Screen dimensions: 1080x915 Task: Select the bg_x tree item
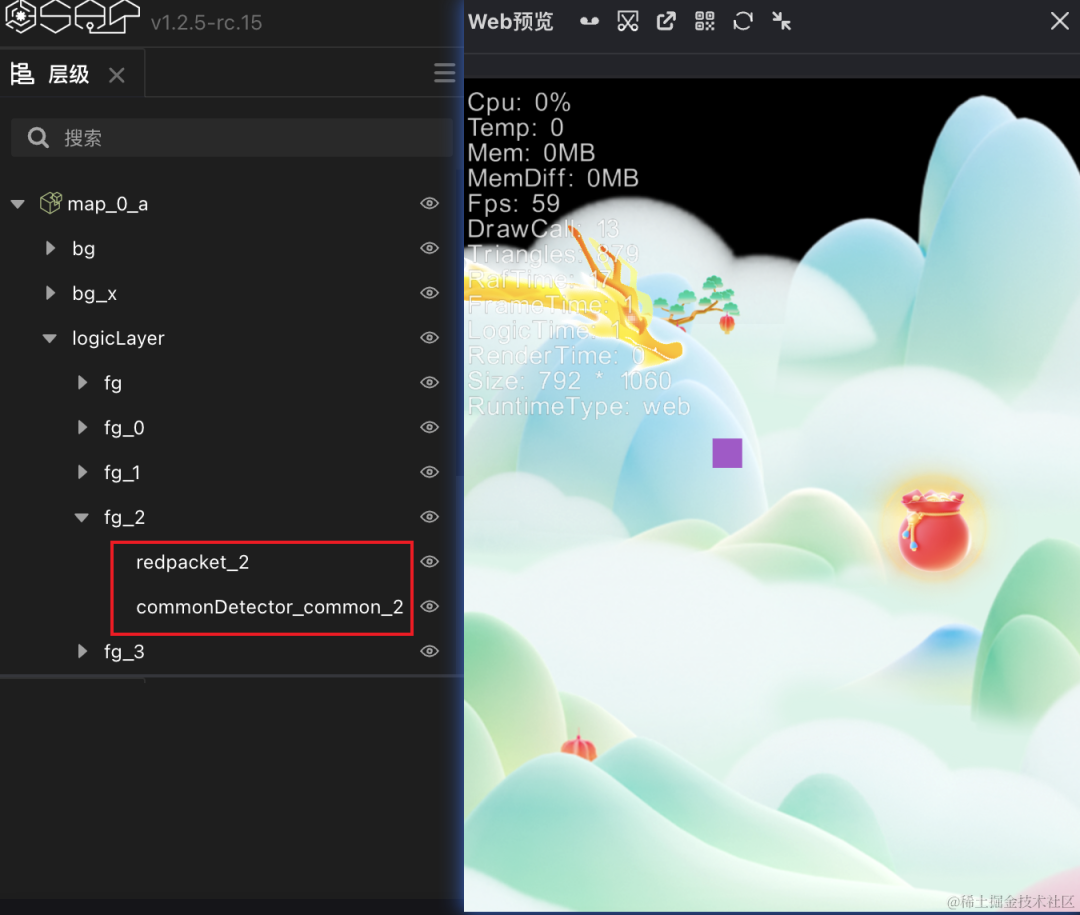pyautogui.click(x=94, y=294)
